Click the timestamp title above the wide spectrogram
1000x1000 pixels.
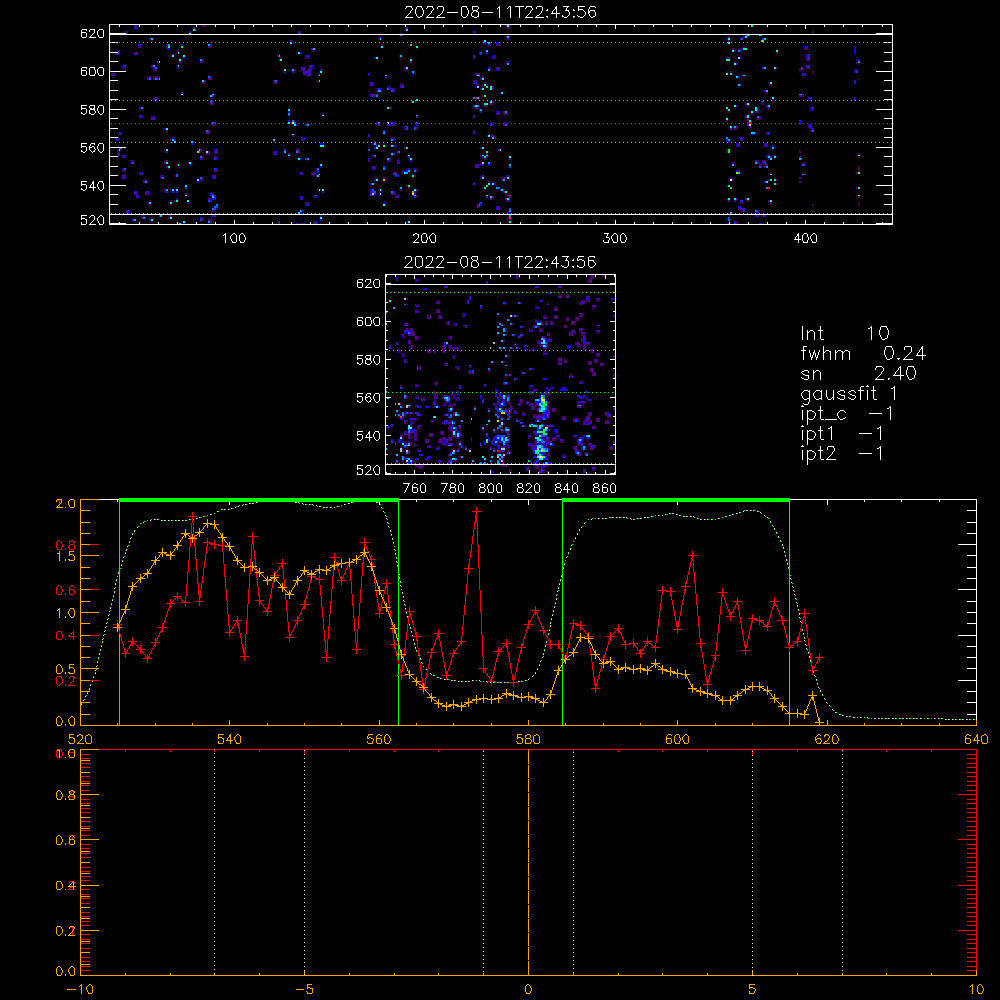pos(500,12)
